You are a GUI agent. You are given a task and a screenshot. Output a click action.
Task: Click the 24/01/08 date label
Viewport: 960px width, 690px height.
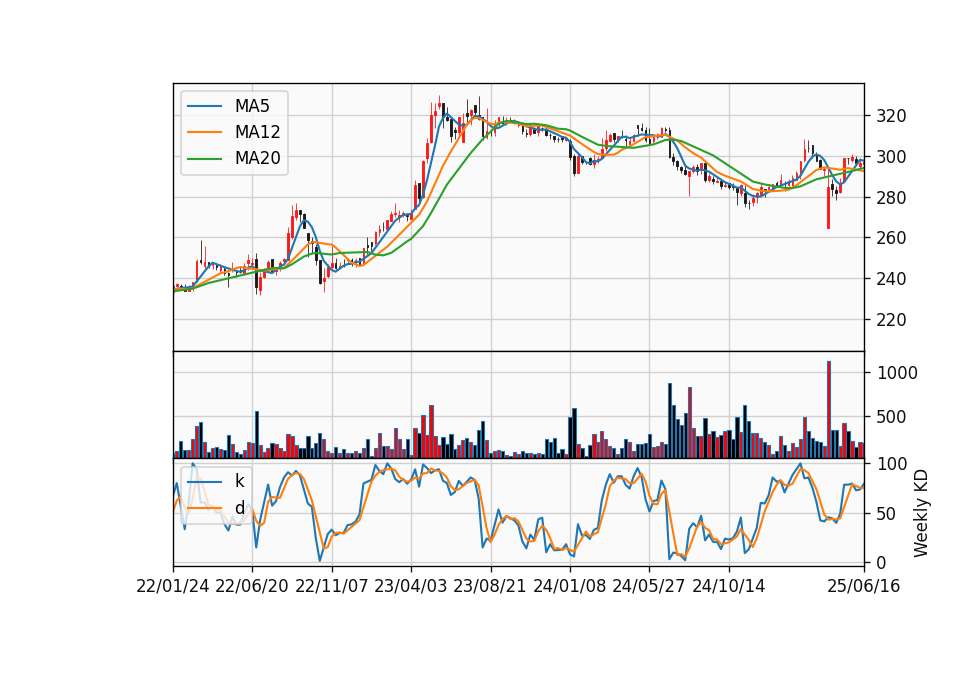point(569,586)
